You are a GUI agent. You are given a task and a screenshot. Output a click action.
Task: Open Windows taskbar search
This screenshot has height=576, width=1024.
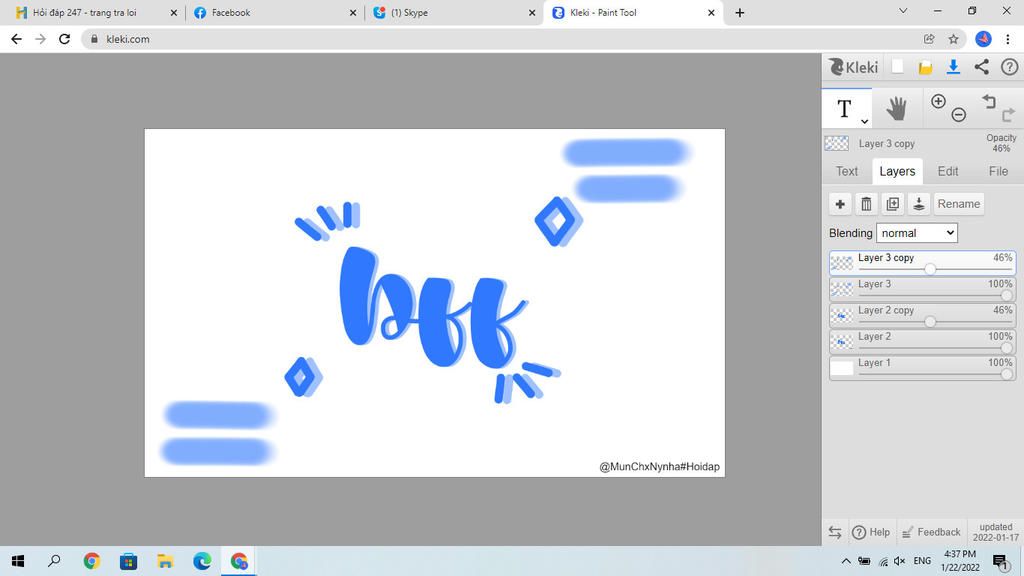54,561
